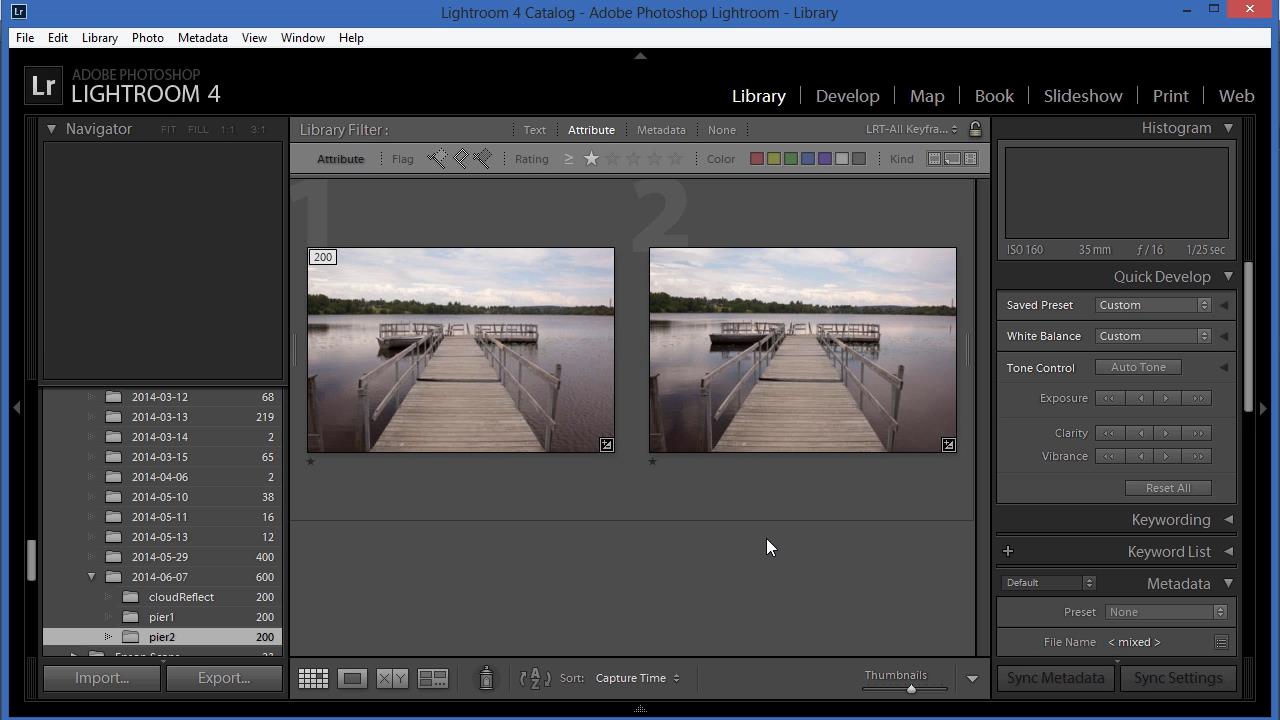Filter by red color label
The image size is (1280, 720).
[757, 158]
